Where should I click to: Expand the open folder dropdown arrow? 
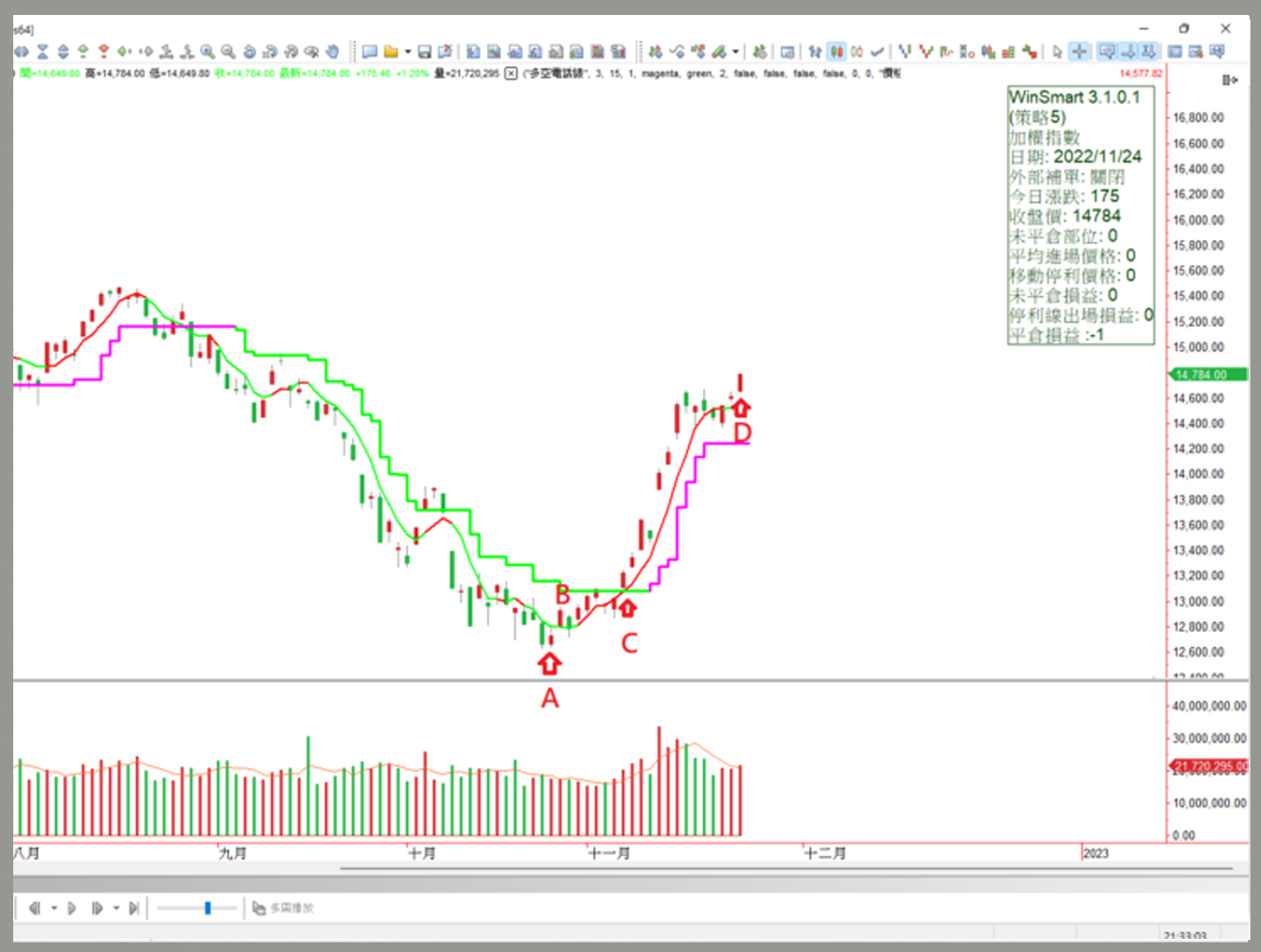point(407,52)
